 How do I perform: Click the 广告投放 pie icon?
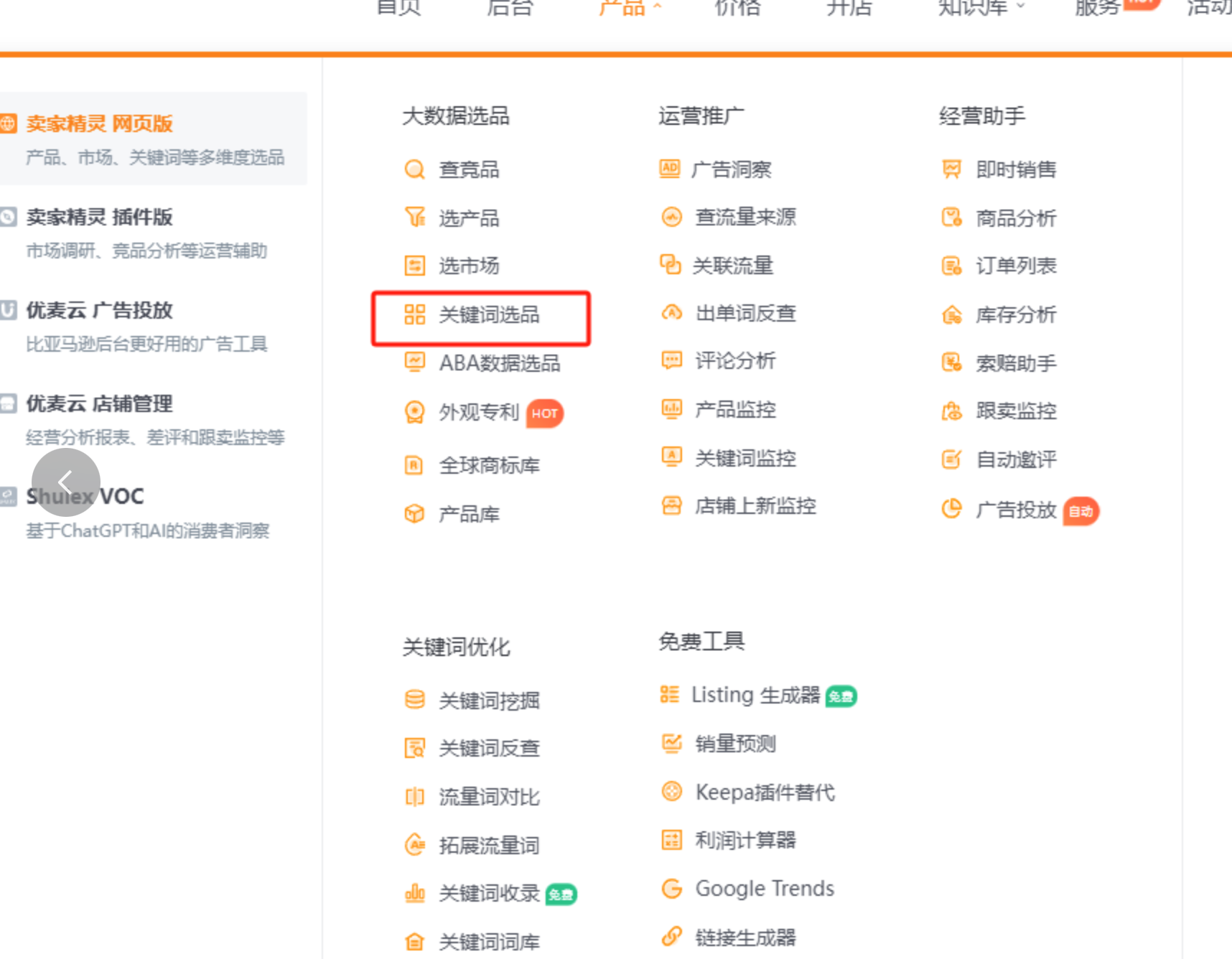(x=951, y=509)
